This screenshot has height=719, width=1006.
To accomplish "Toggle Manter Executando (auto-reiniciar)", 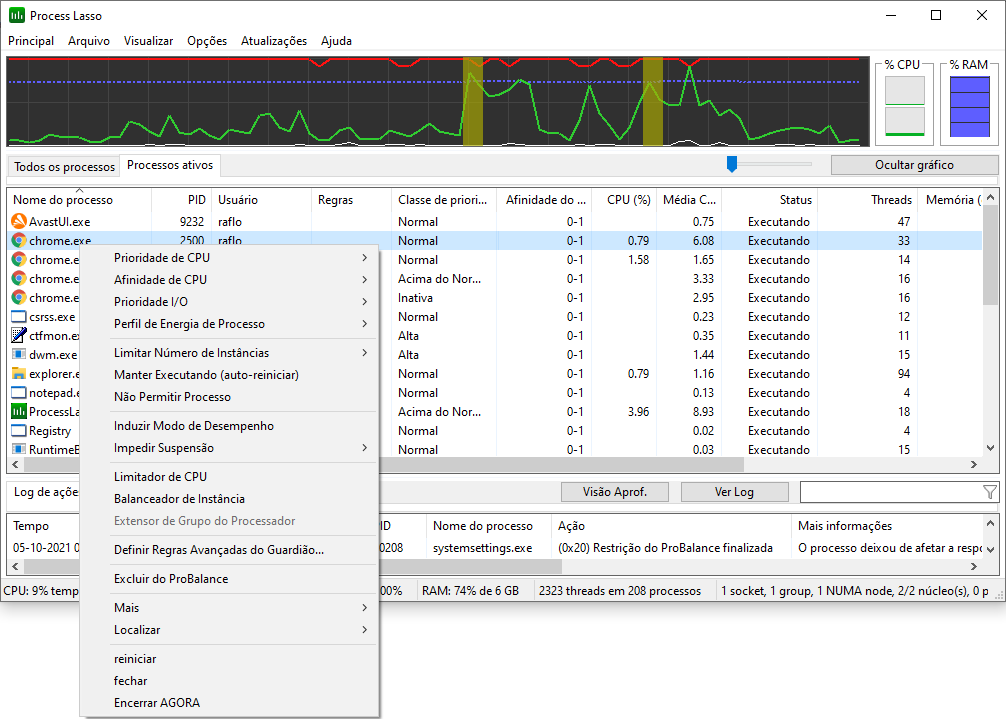I will [207, 375].
